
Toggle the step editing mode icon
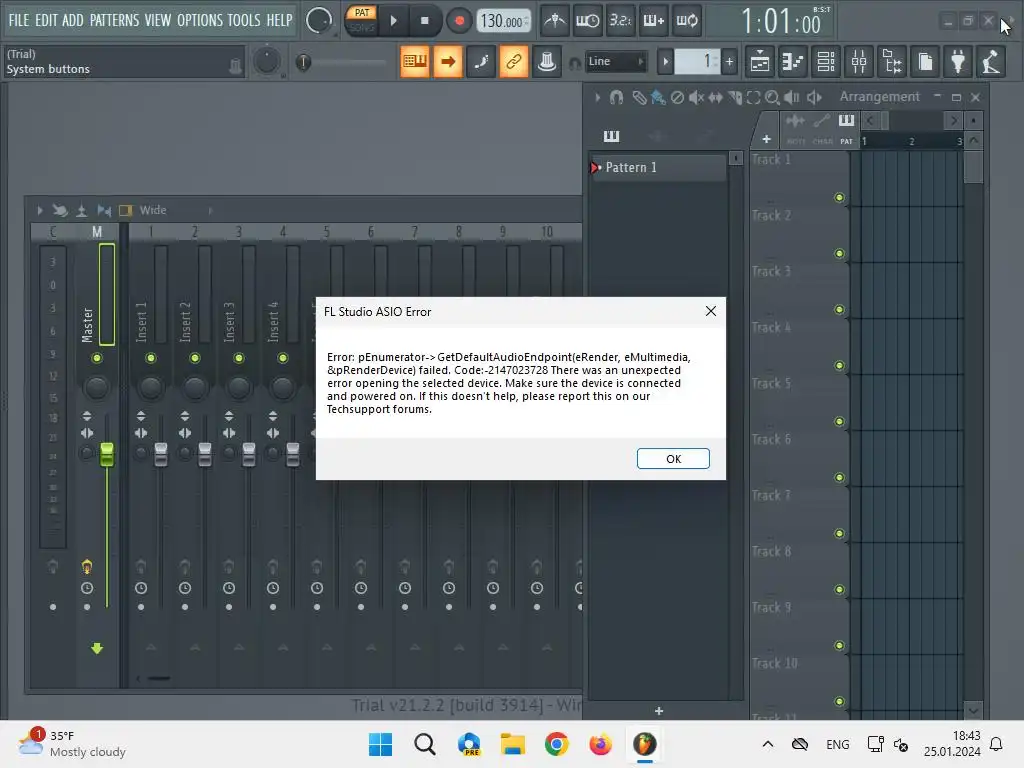481,61
